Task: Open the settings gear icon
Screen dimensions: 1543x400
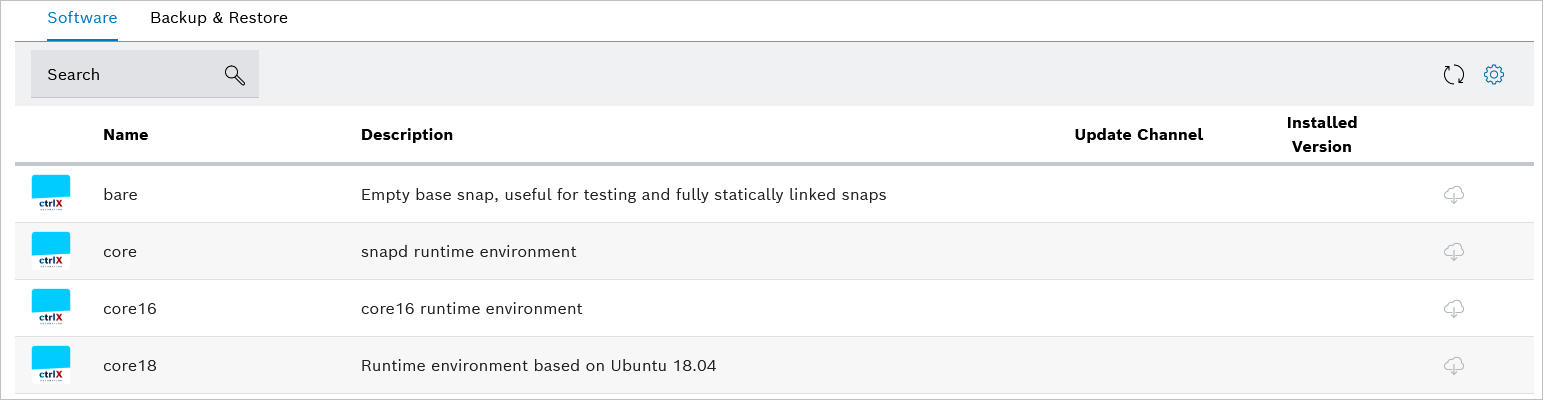Action: [x=1494, y=74]
